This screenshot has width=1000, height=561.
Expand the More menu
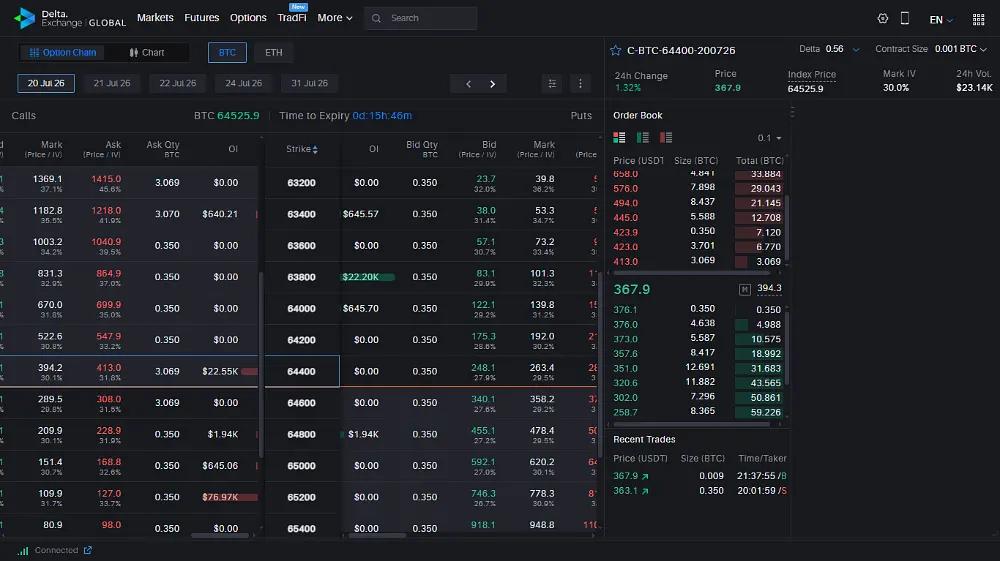(335, 18)
